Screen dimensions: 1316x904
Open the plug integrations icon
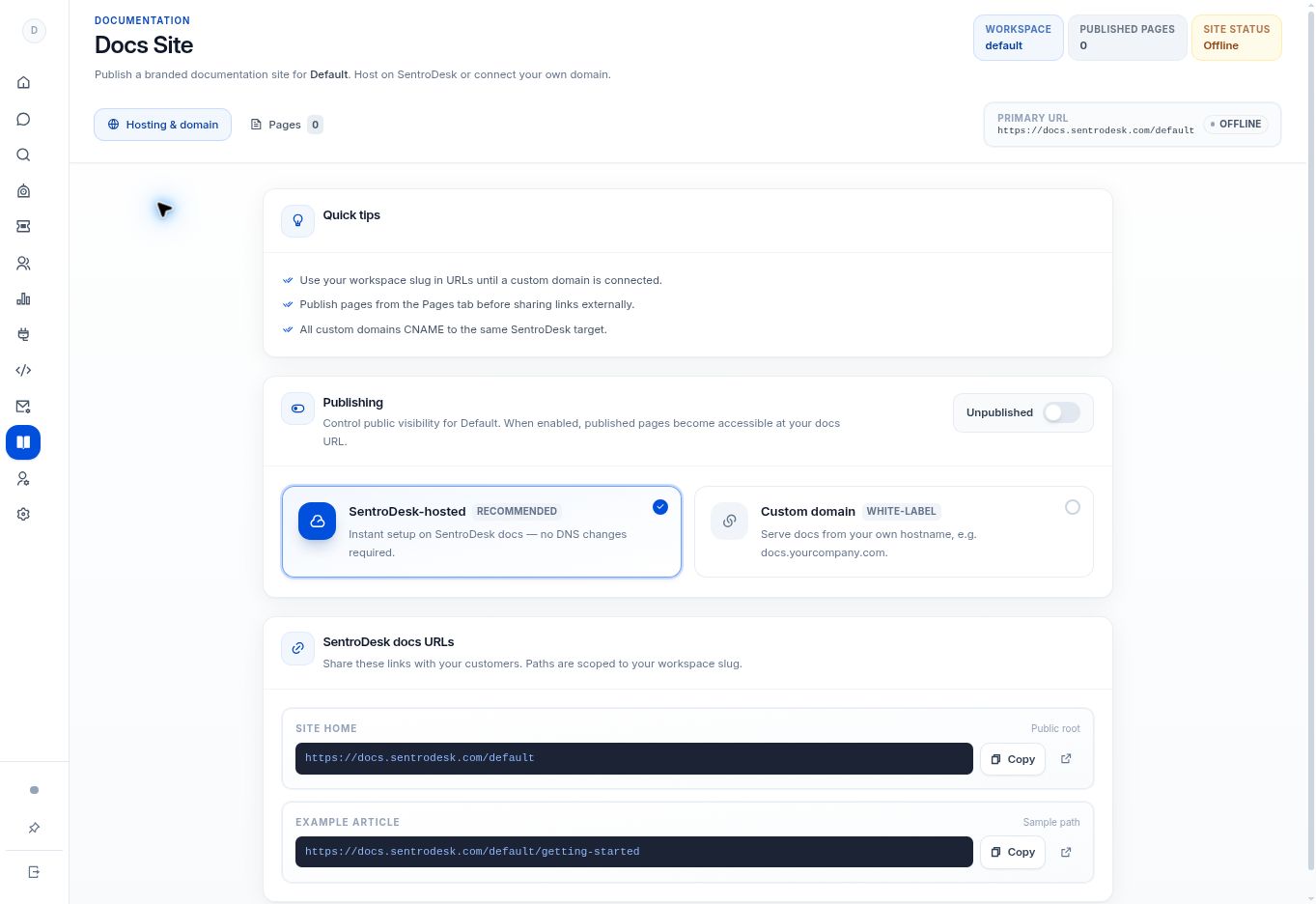23,334
